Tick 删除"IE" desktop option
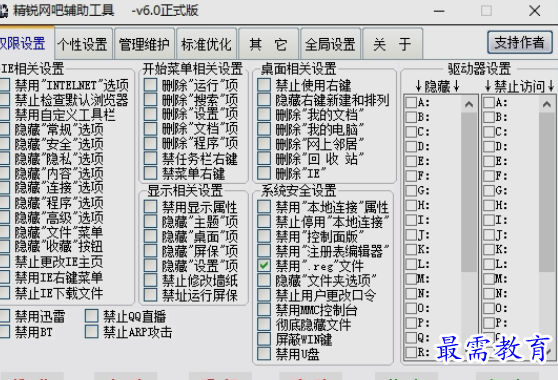Screen dimensions: 558x380 [264, 173]
